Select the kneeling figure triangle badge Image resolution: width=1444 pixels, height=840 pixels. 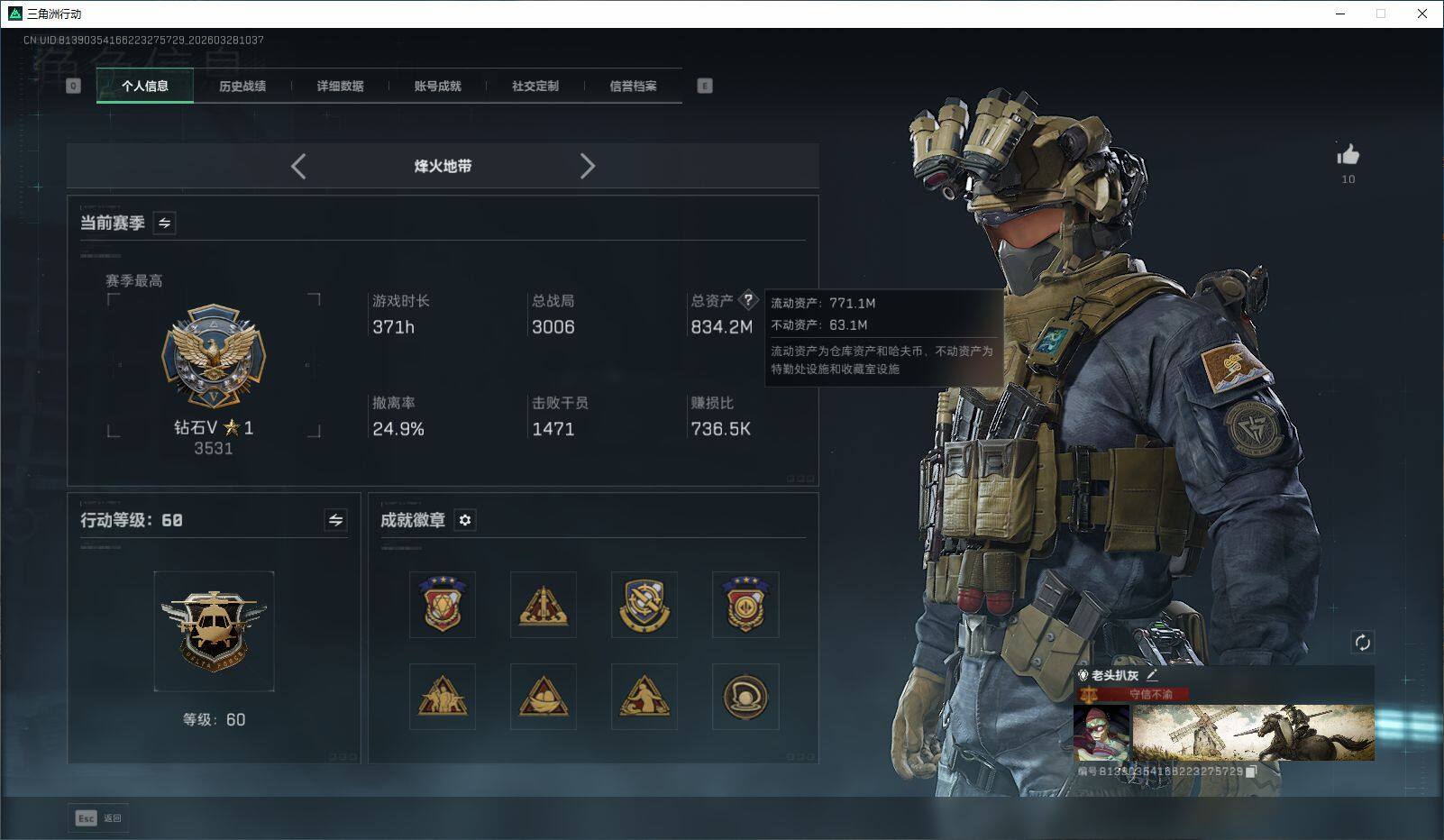[644, 697]
